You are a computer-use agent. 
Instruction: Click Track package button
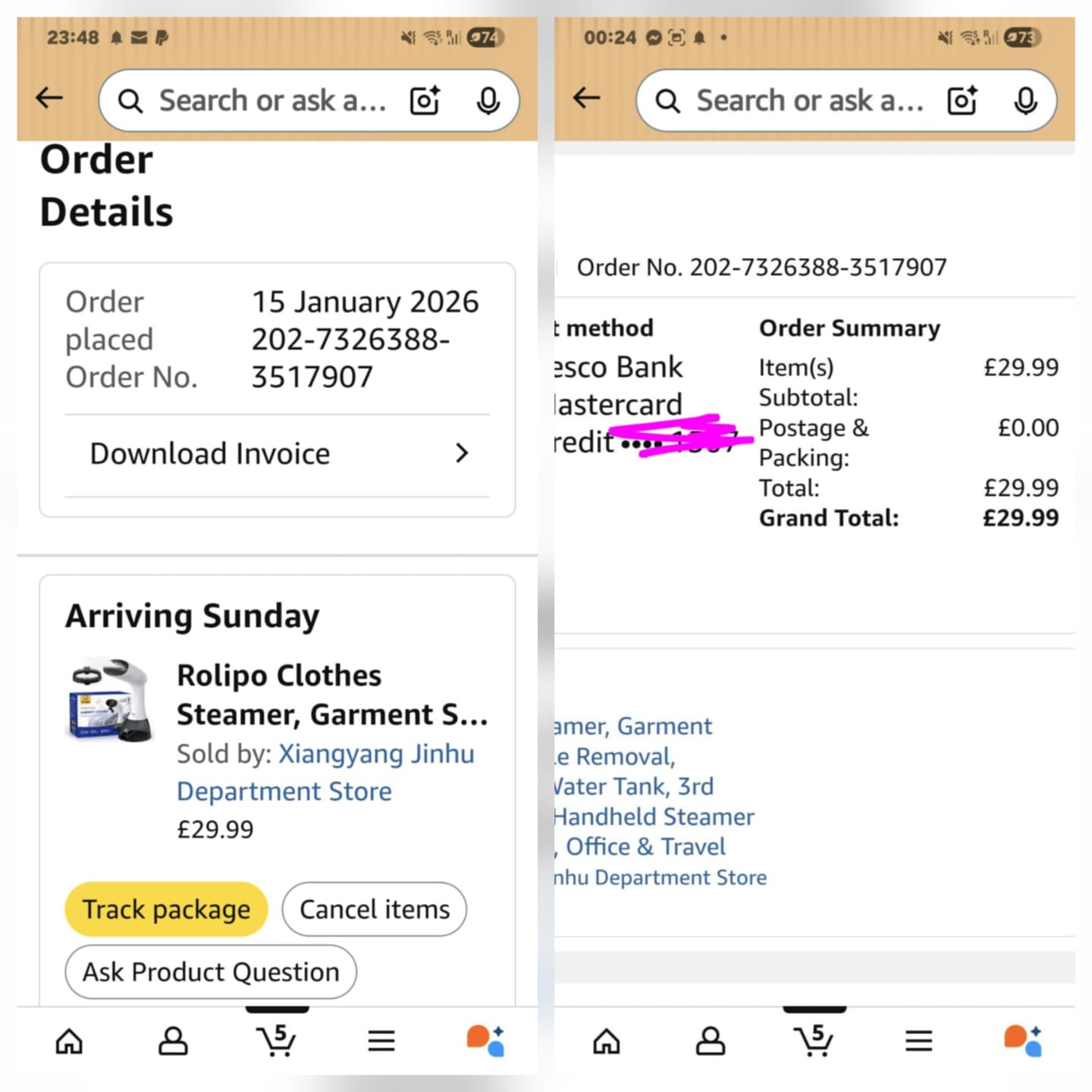[x=166, y=908]
